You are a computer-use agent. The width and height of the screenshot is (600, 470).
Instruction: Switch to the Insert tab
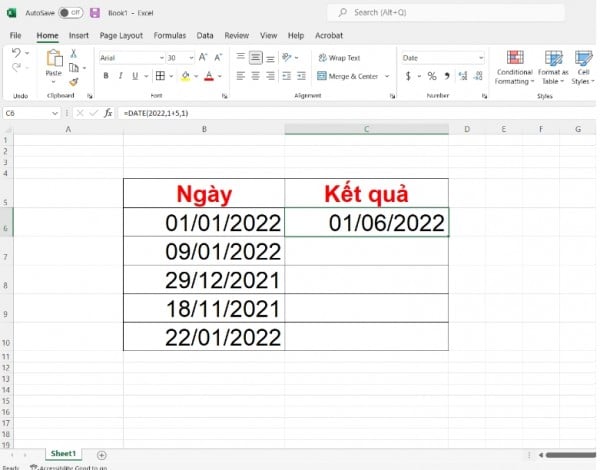pos(79,36)
